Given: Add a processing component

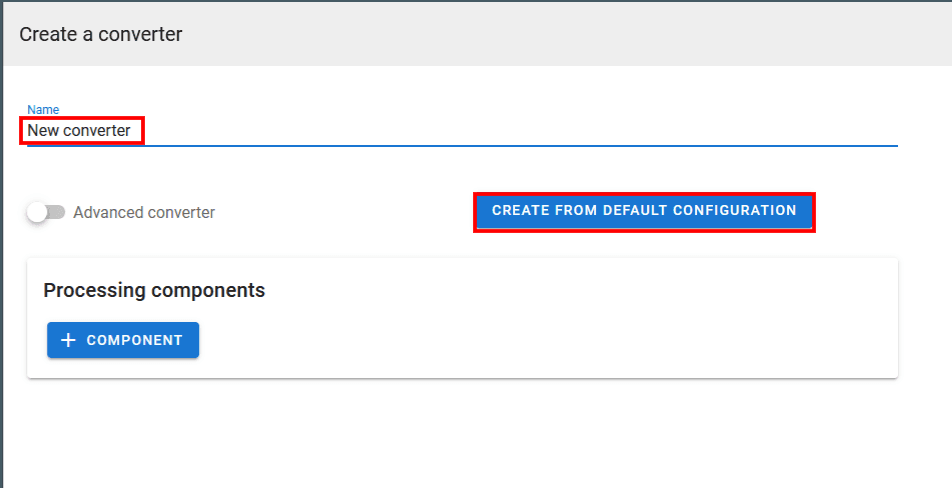Looking at the screenshot, I should click(123, 340).
